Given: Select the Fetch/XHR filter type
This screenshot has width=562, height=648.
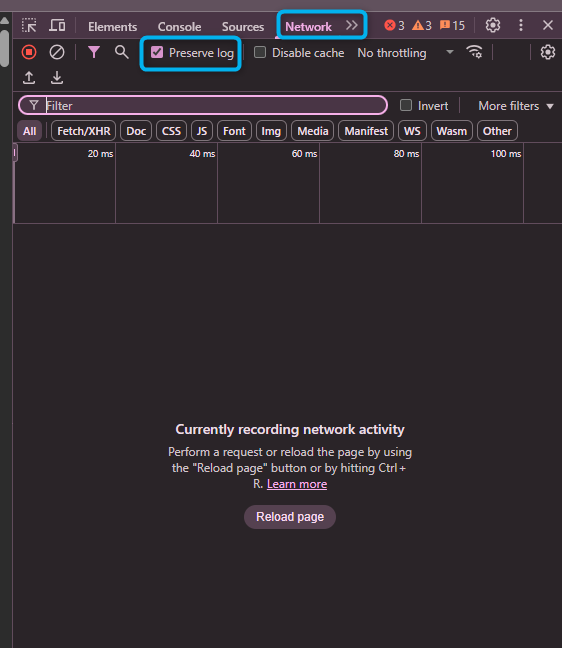Looking at the screenshot, I should (x=83, y=131).
